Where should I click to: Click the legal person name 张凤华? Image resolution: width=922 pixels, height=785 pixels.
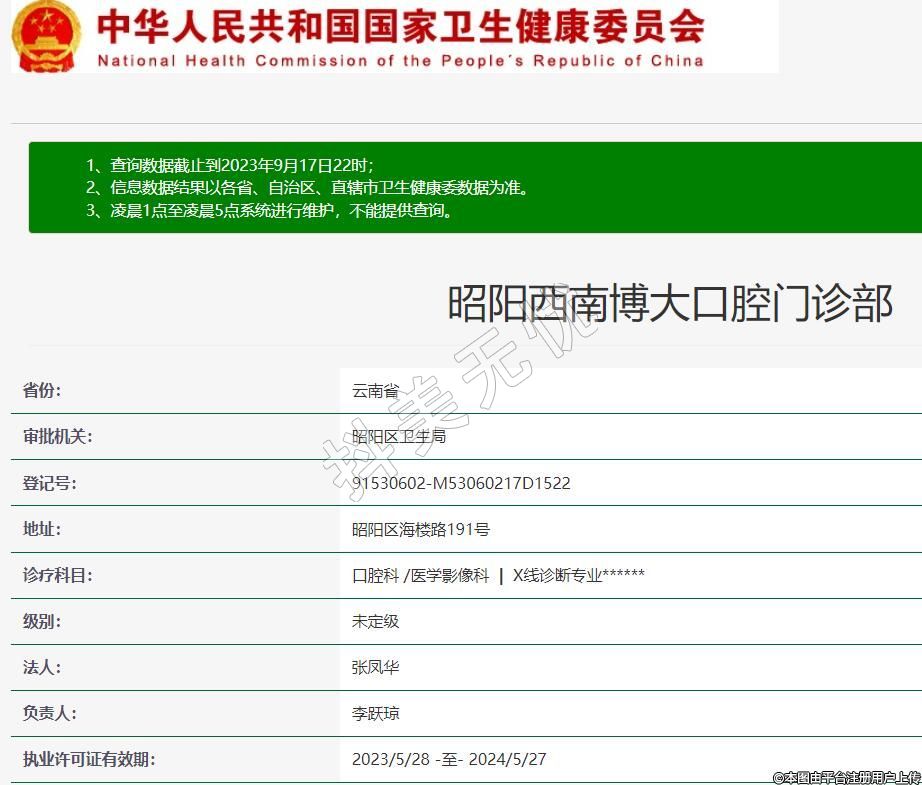click(375, 667)
